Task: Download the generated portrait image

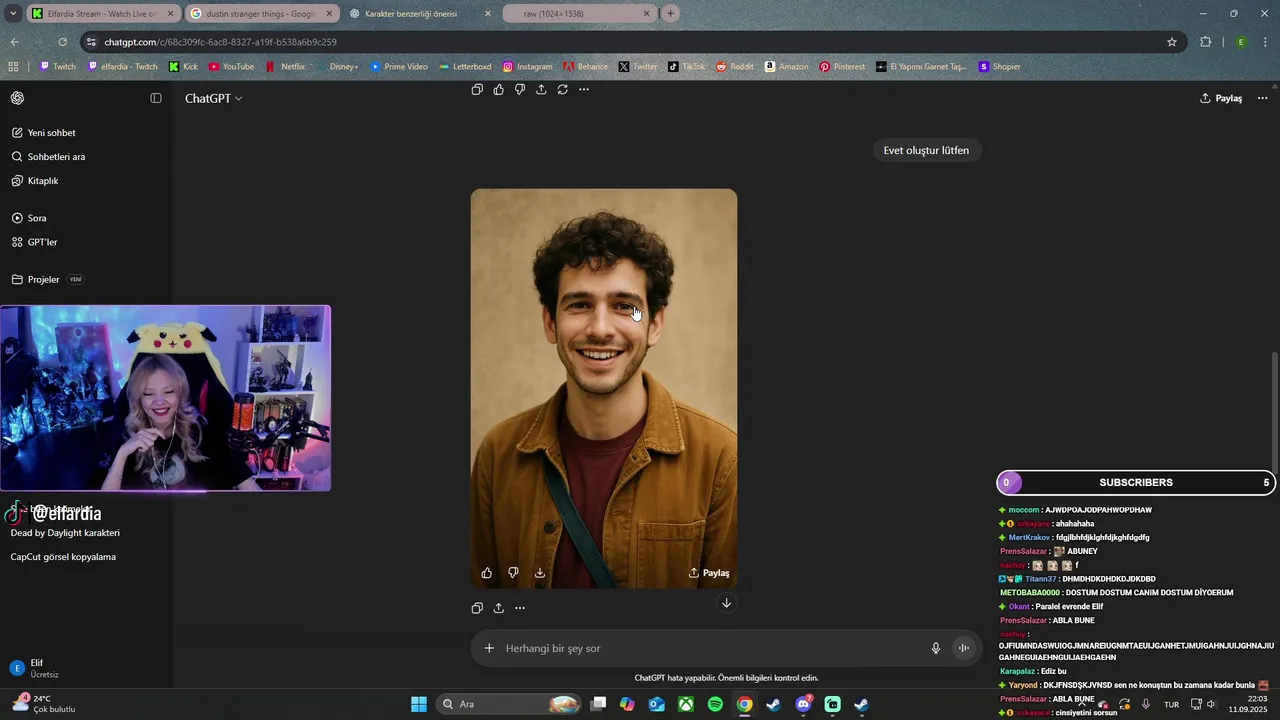Action: click(540, 573)
